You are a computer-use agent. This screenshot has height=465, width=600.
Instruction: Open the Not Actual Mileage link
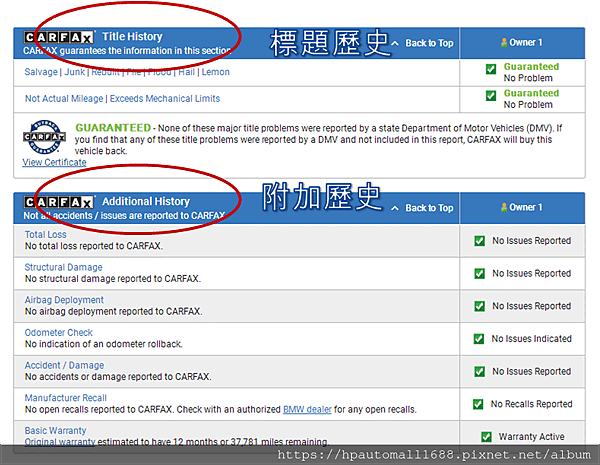coord(64,99)
